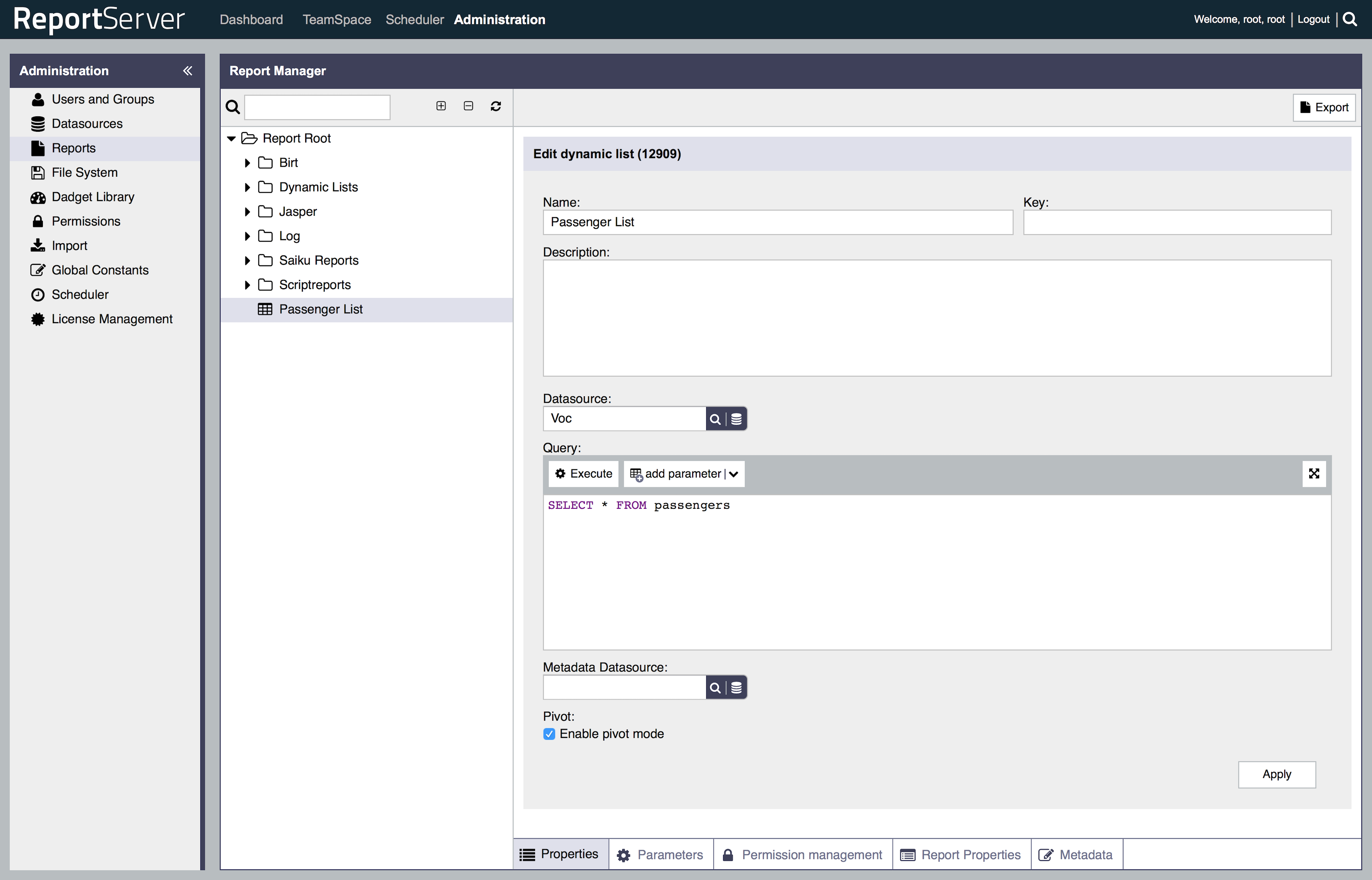Viewport: 1372px width, 880px height.
Task: Click the collapse-all icon above the report tree
Action: [x=469, y=106]
